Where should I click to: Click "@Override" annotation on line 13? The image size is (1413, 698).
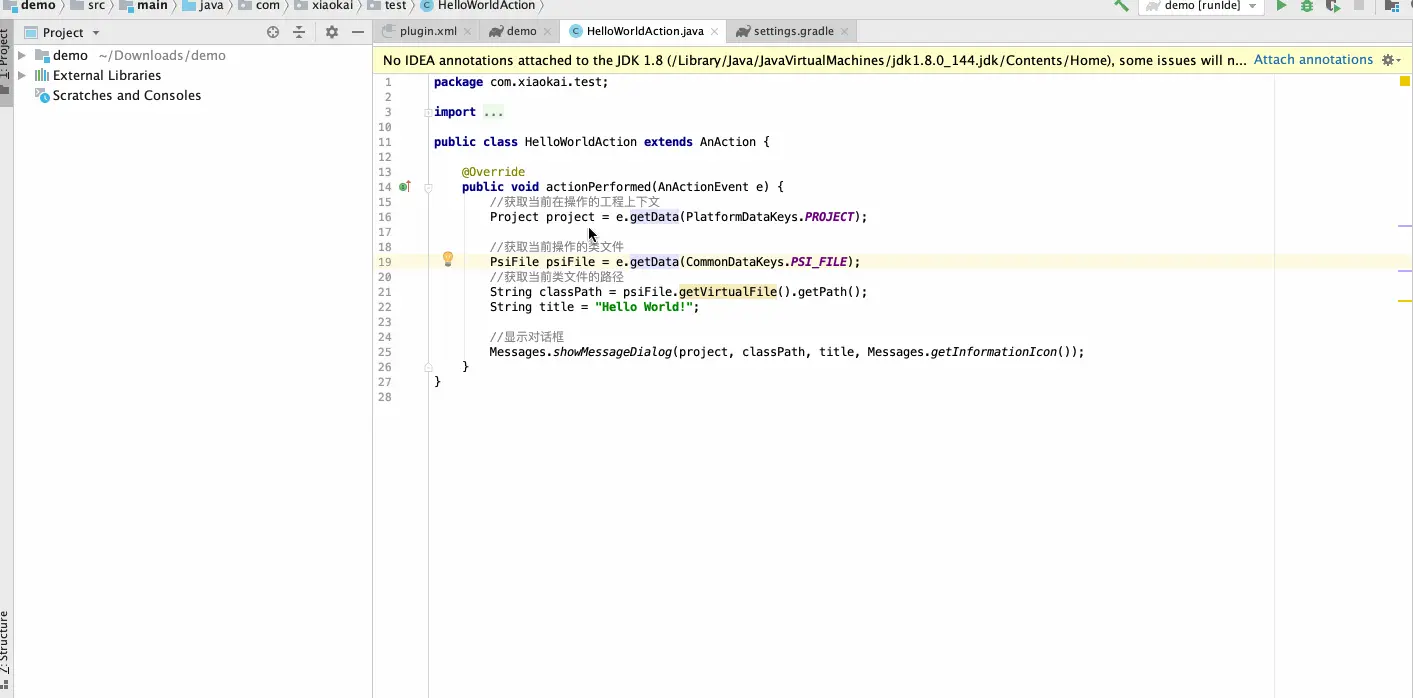coord(493,172)
